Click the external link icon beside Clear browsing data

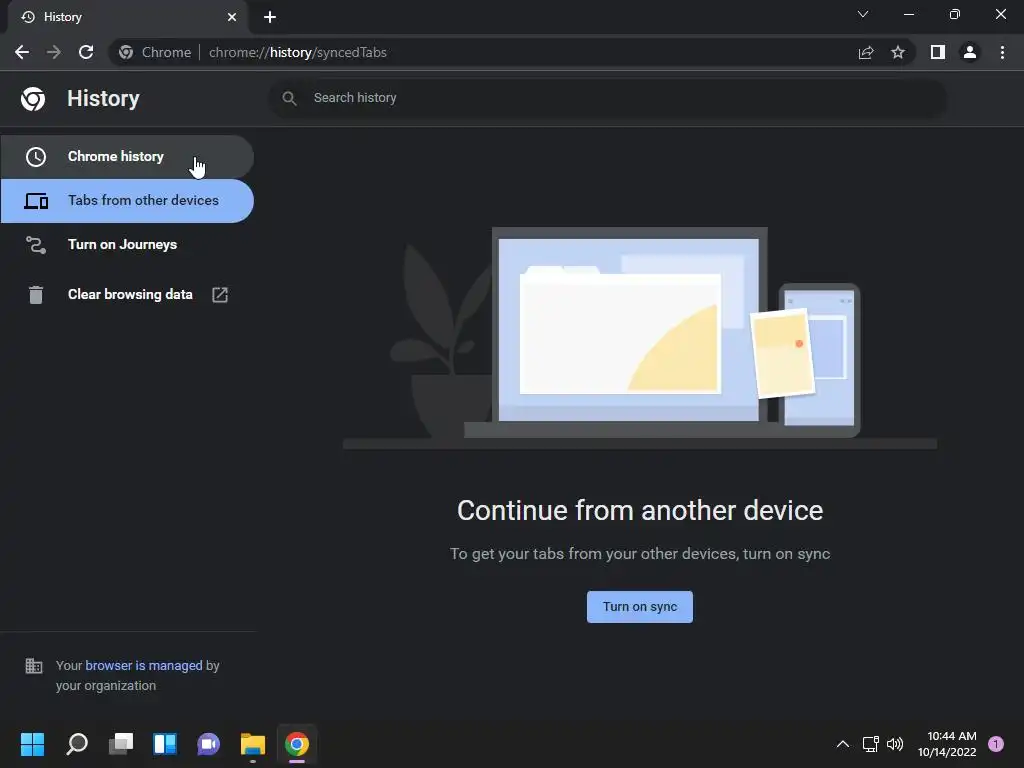pos(220,295)
